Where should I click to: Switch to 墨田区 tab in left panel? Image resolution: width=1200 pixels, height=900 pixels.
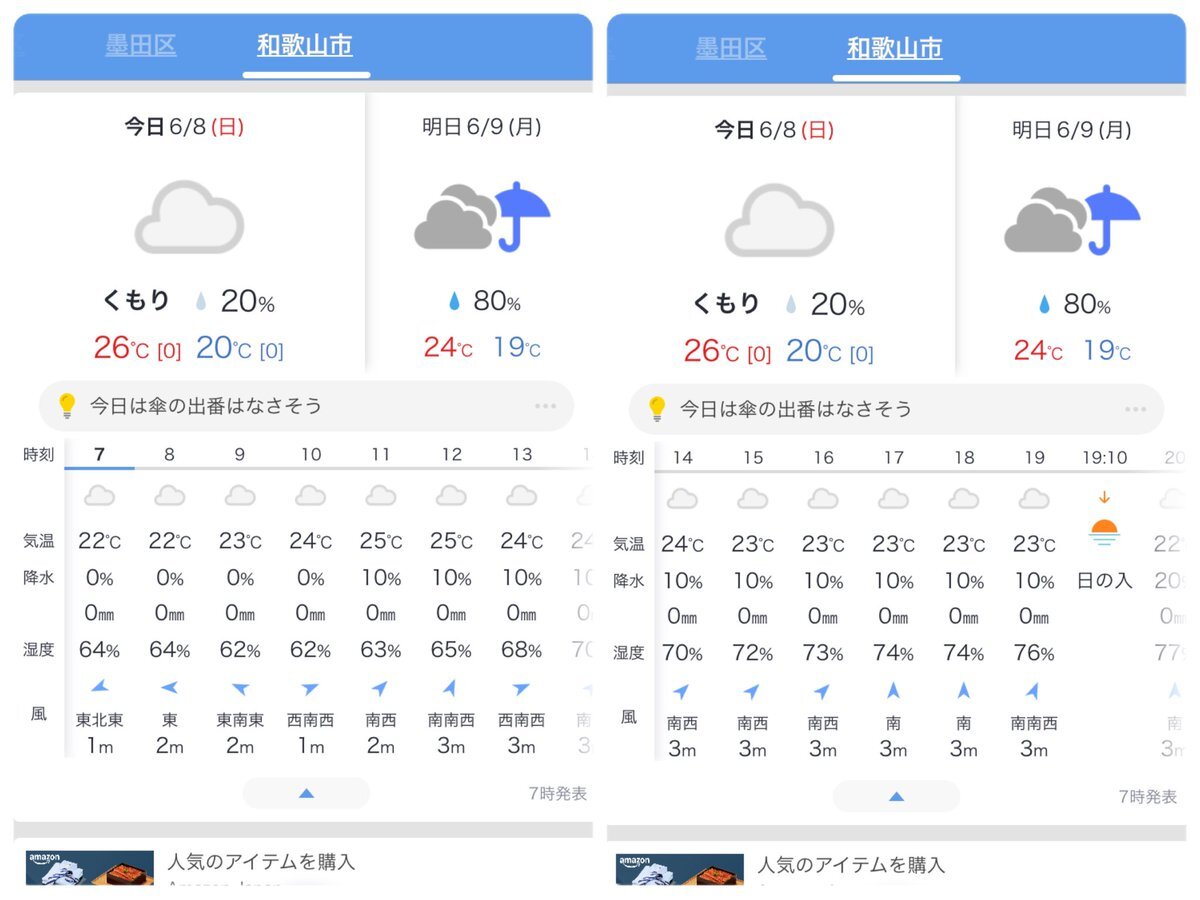pyautogui.click(x=141, y=46)
